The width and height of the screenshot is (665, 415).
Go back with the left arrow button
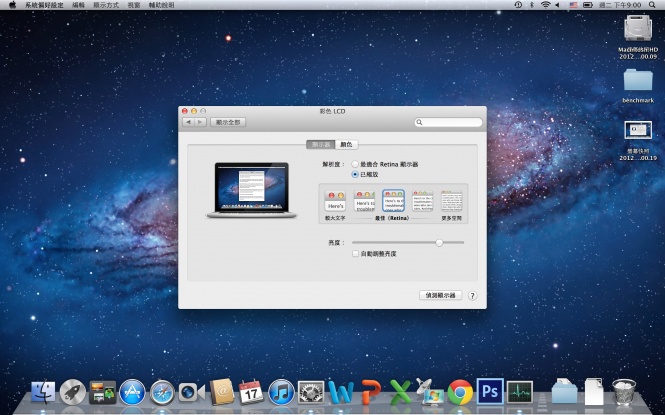pyautogui.click(x=188, y=122)
